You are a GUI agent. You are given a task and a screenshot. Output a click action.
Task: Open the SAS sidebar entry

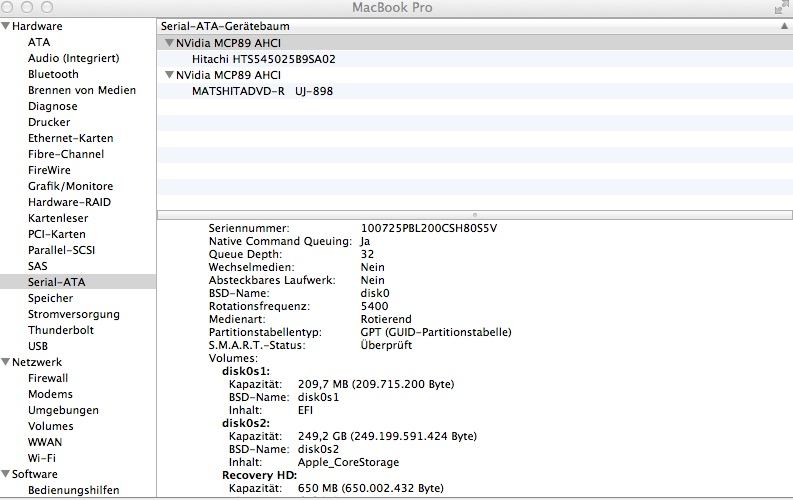point(37,266)
